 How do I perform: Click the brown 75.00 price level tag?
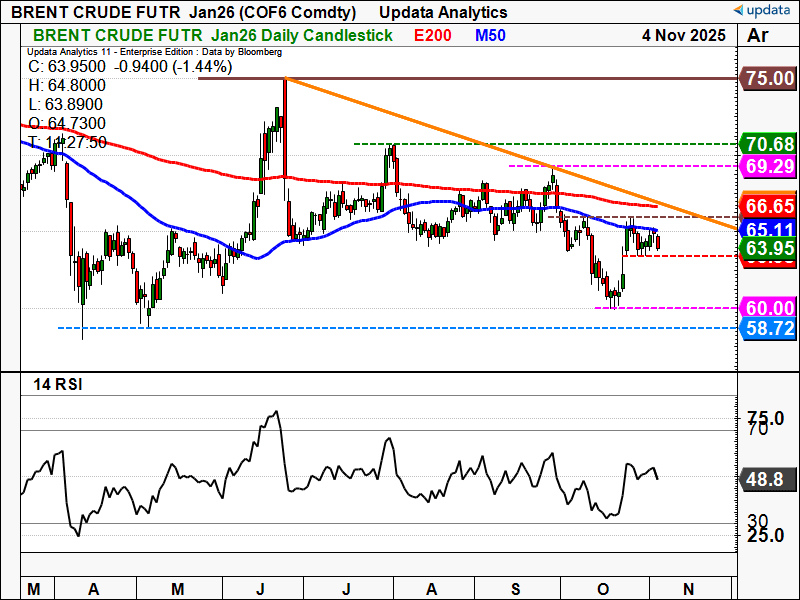tap(767, 78)
